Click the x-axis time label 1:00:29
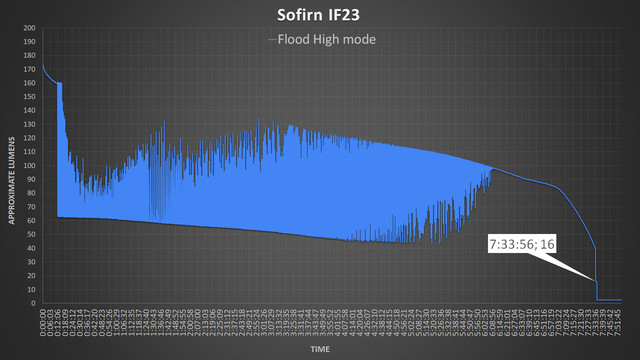The width and height of the screenshot is (640, 360). point(117,322)
